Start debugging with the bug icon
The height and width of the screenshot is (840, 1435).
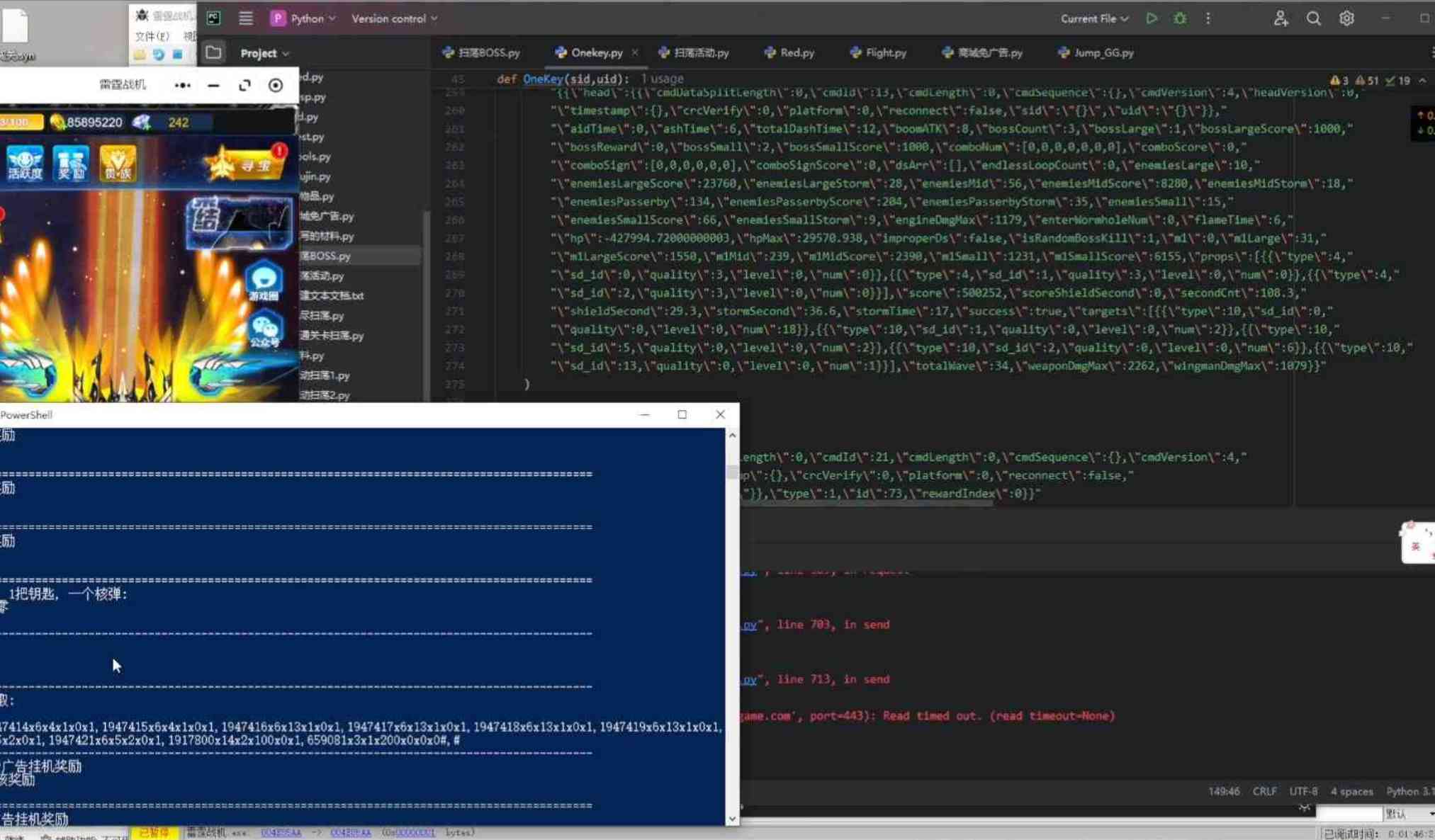1180,18
